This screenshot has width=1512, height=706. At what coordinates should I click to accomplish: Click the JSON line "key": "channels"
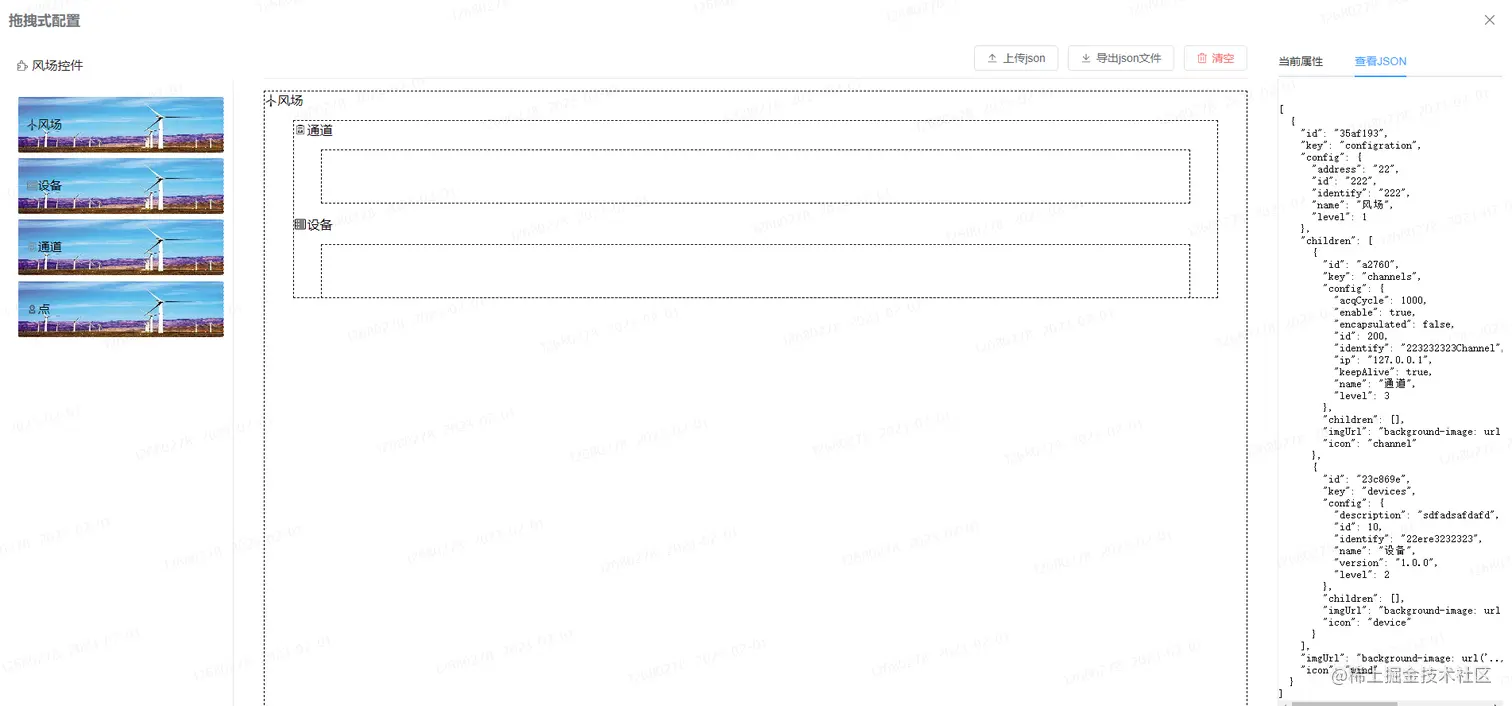pos(1369,276)
